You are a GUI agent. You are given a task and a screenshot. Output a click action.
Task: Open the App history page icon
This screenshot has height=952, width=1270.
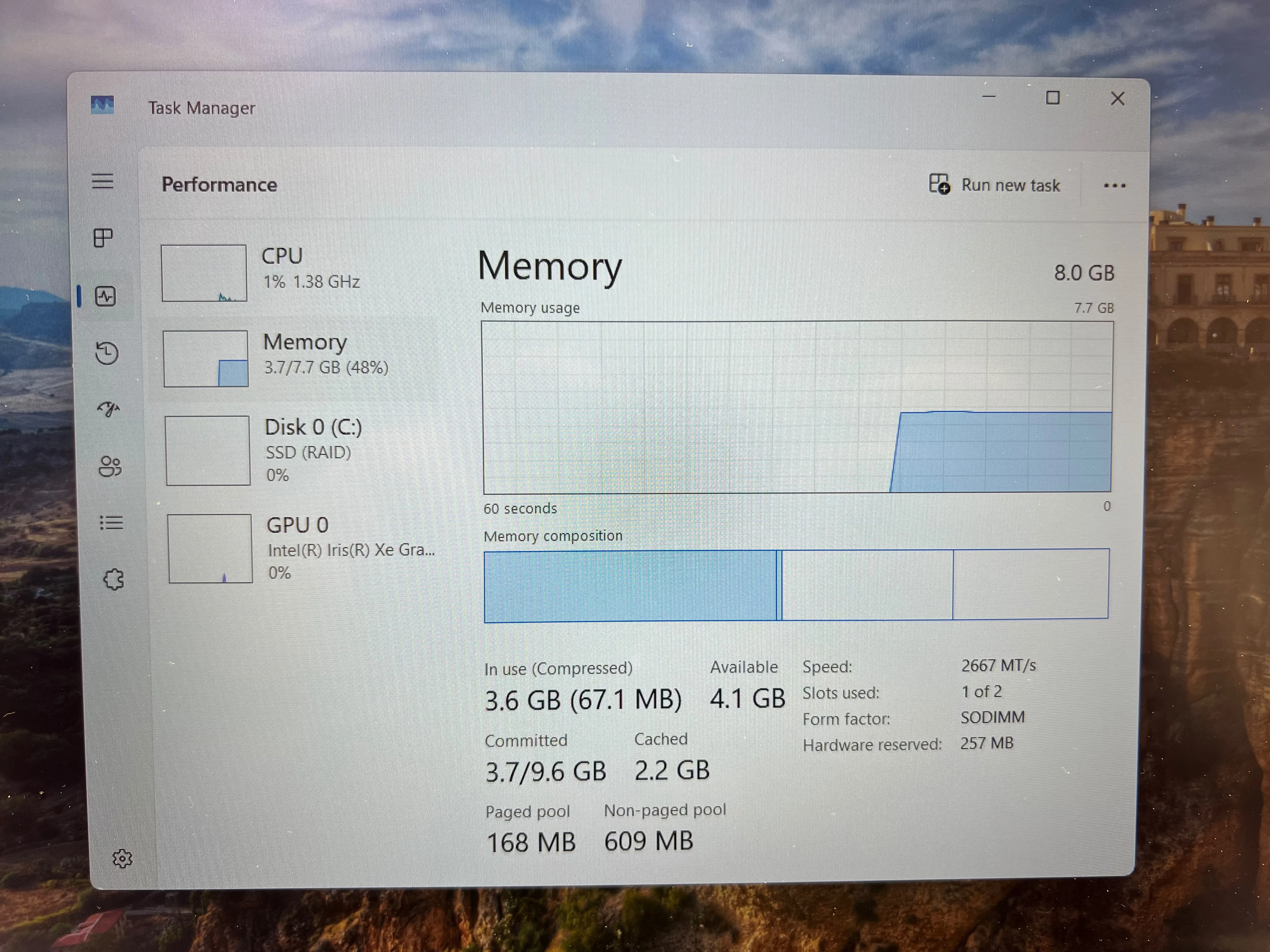click(107, 352)
